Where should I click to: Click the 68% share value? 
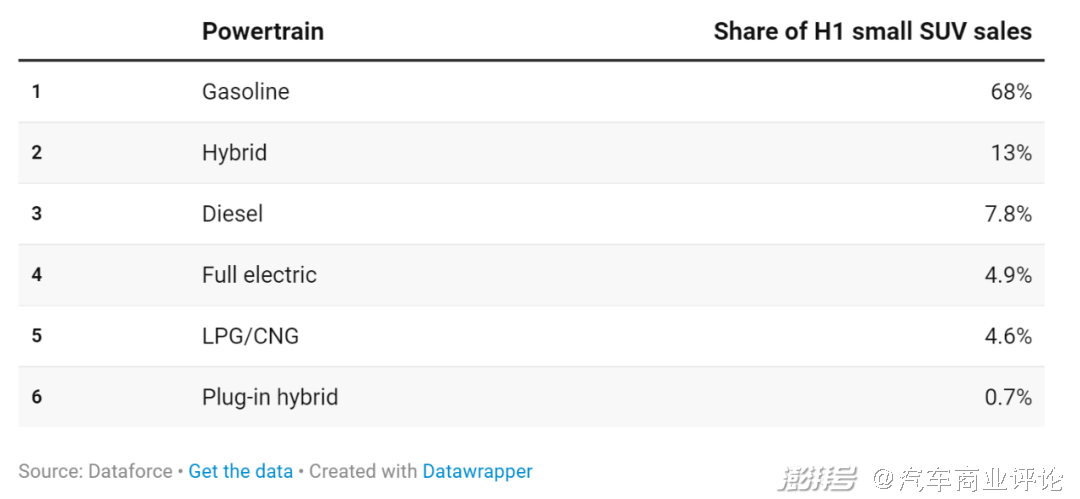tap(1011, 92)
